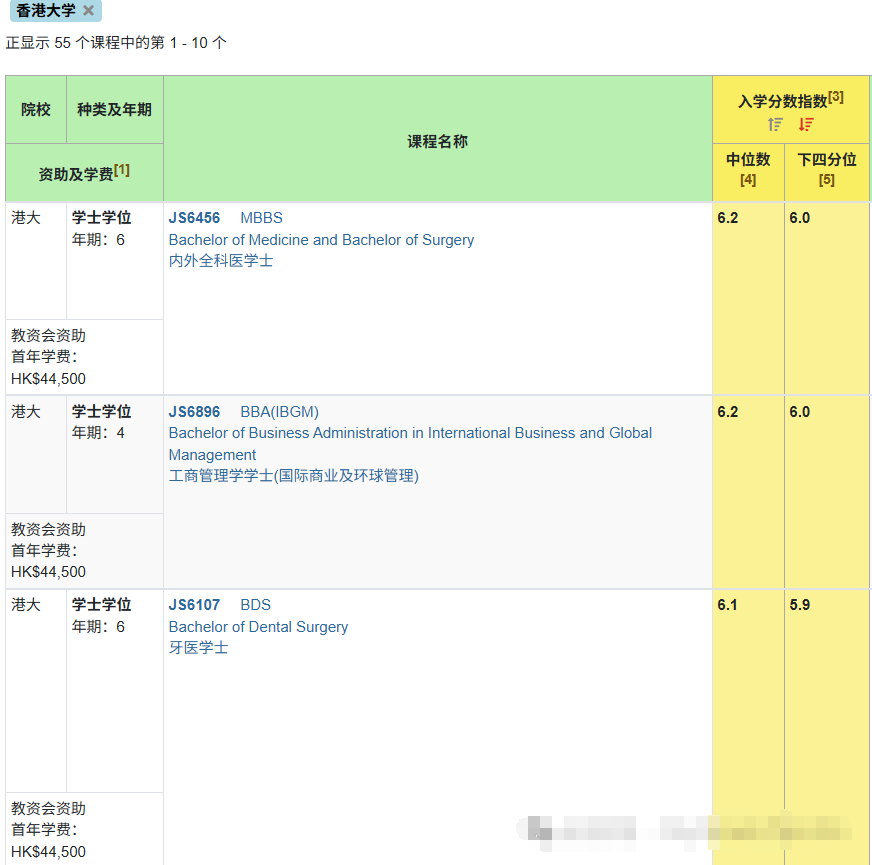Open MBBS short name link
Image resolution: width=872 pixels, height=865 pixels.
tap(261, 218)
